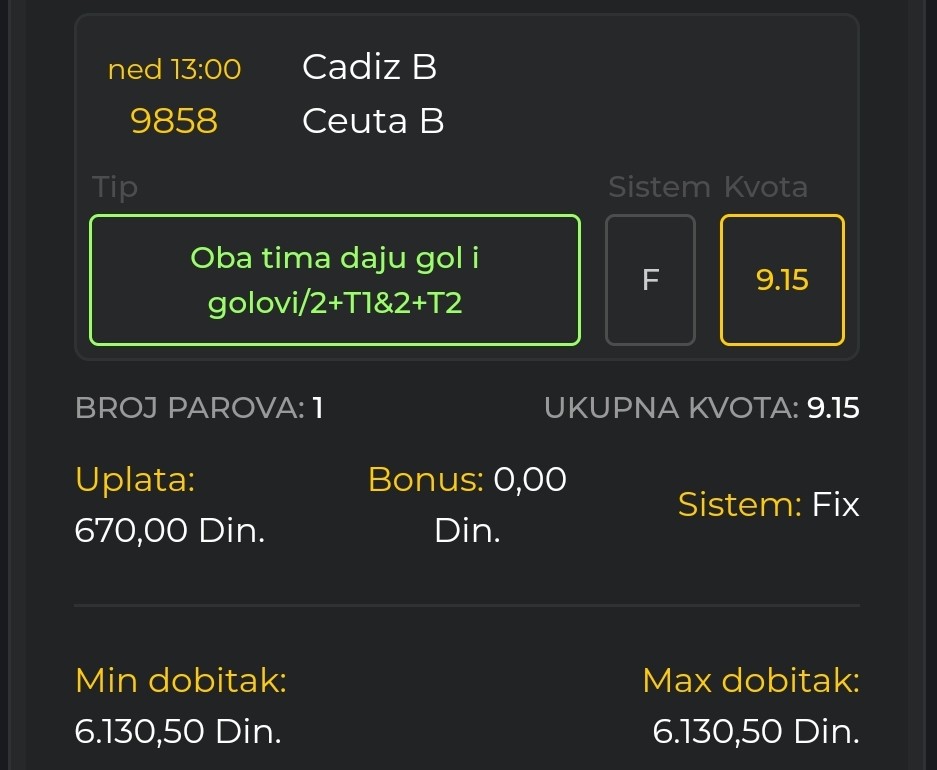This screenshot has width=937, height=770.
Task: Click the match time ned 13:00
Action: (174, 69)
